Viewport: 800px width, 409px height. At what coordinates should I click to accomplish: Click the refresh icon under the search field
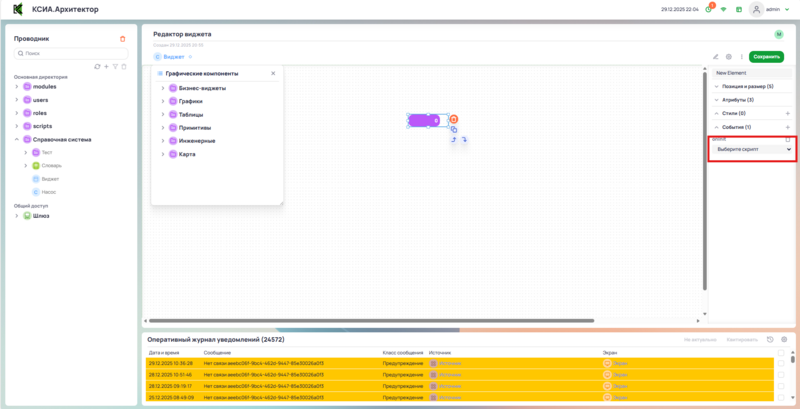(x=97, y=66)
